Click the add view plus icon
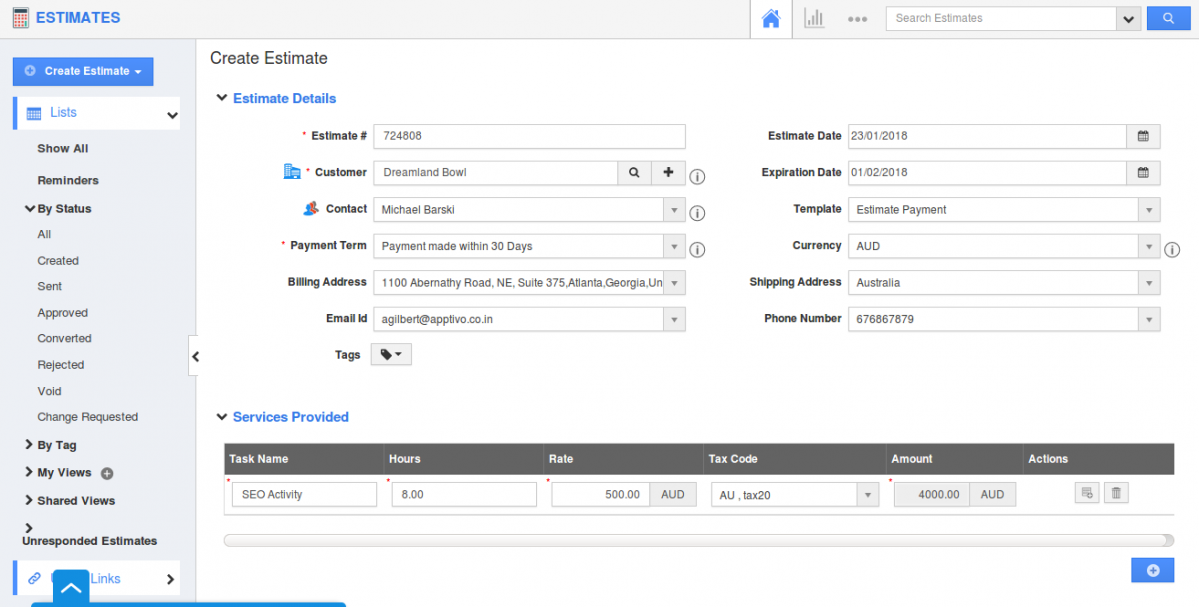The width and height of the screenshot is (1199, 607). pyautogui.click(x=107, y=473)
